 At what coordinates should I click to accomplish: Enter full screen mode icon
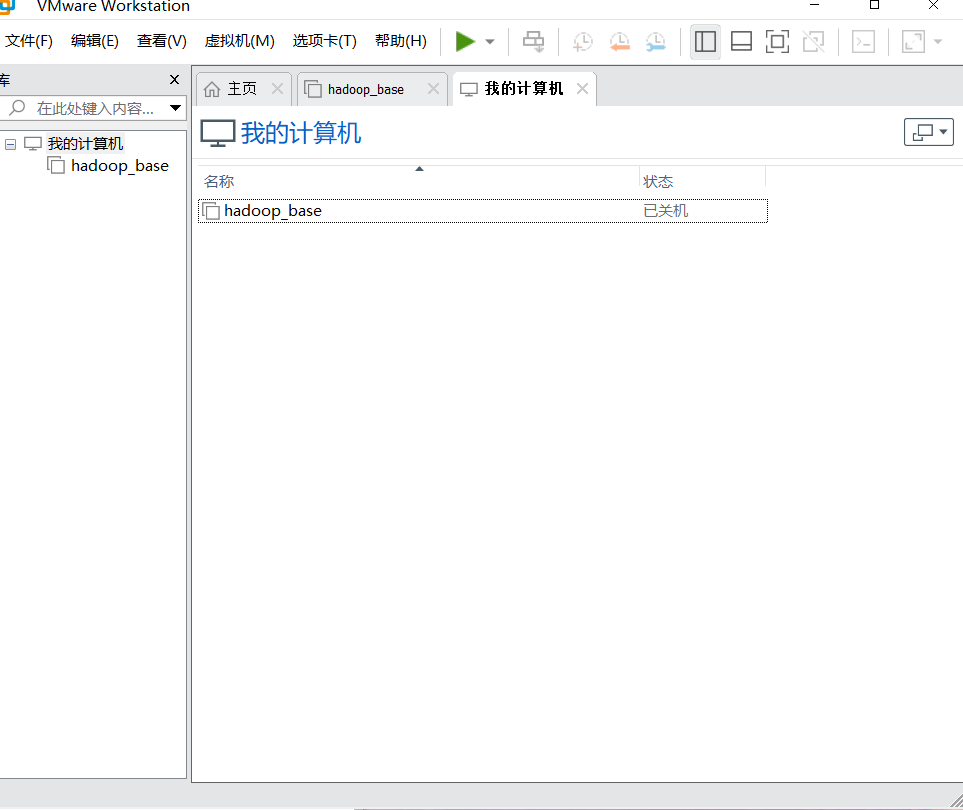pos(778,42)
